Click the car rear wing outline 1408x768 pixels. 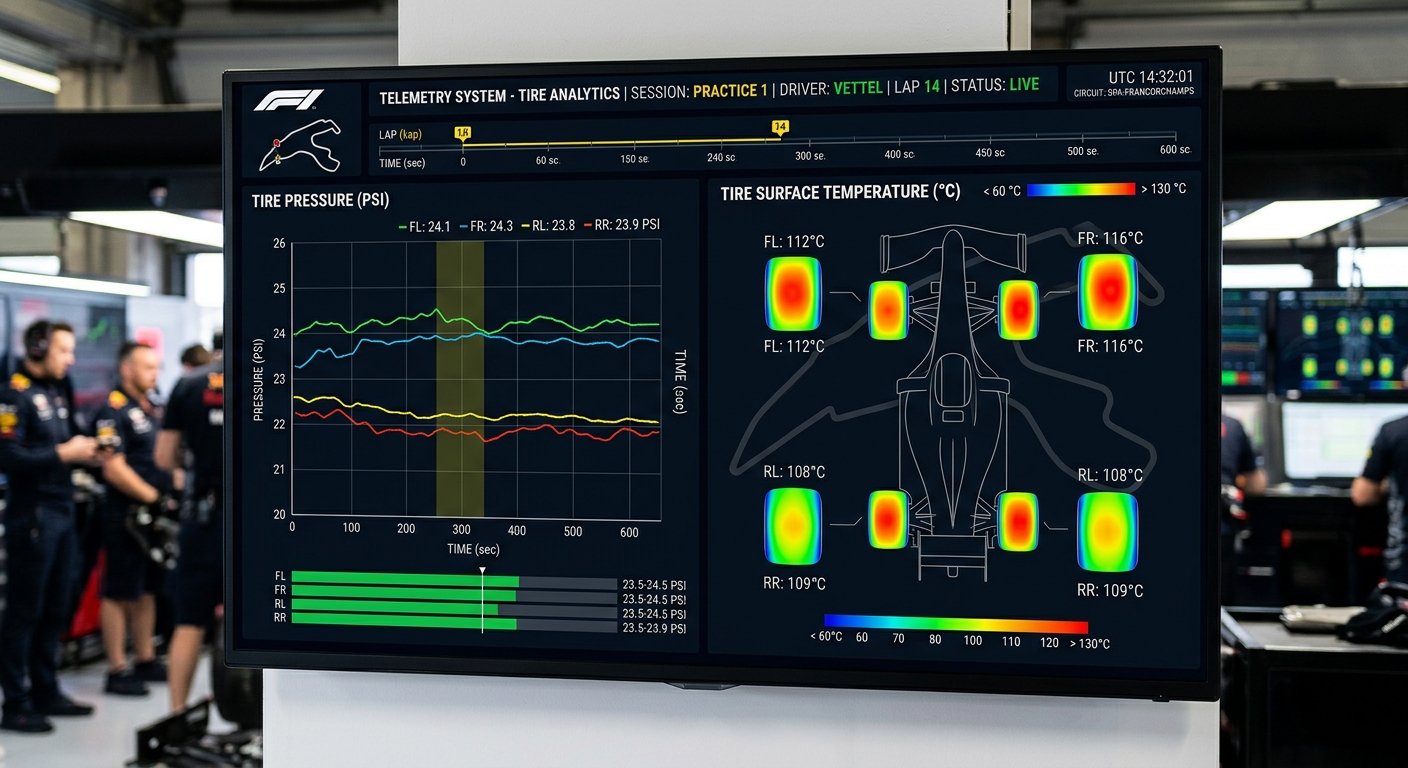click(953, 555)
